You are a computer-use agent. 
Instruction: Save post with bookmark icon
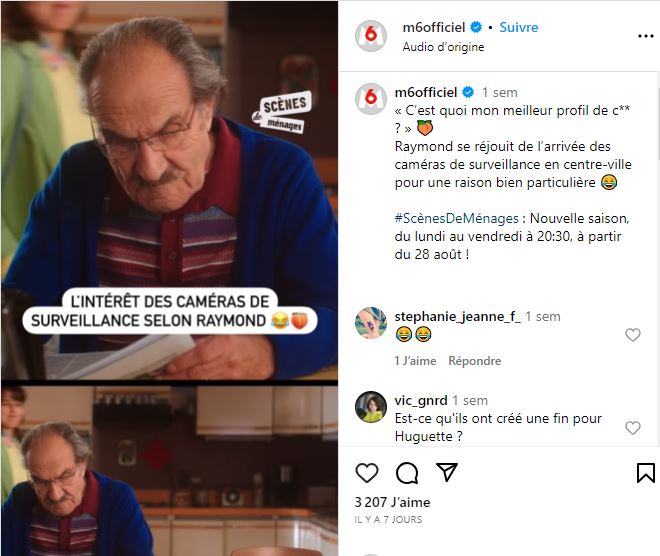tap(645, 473)
